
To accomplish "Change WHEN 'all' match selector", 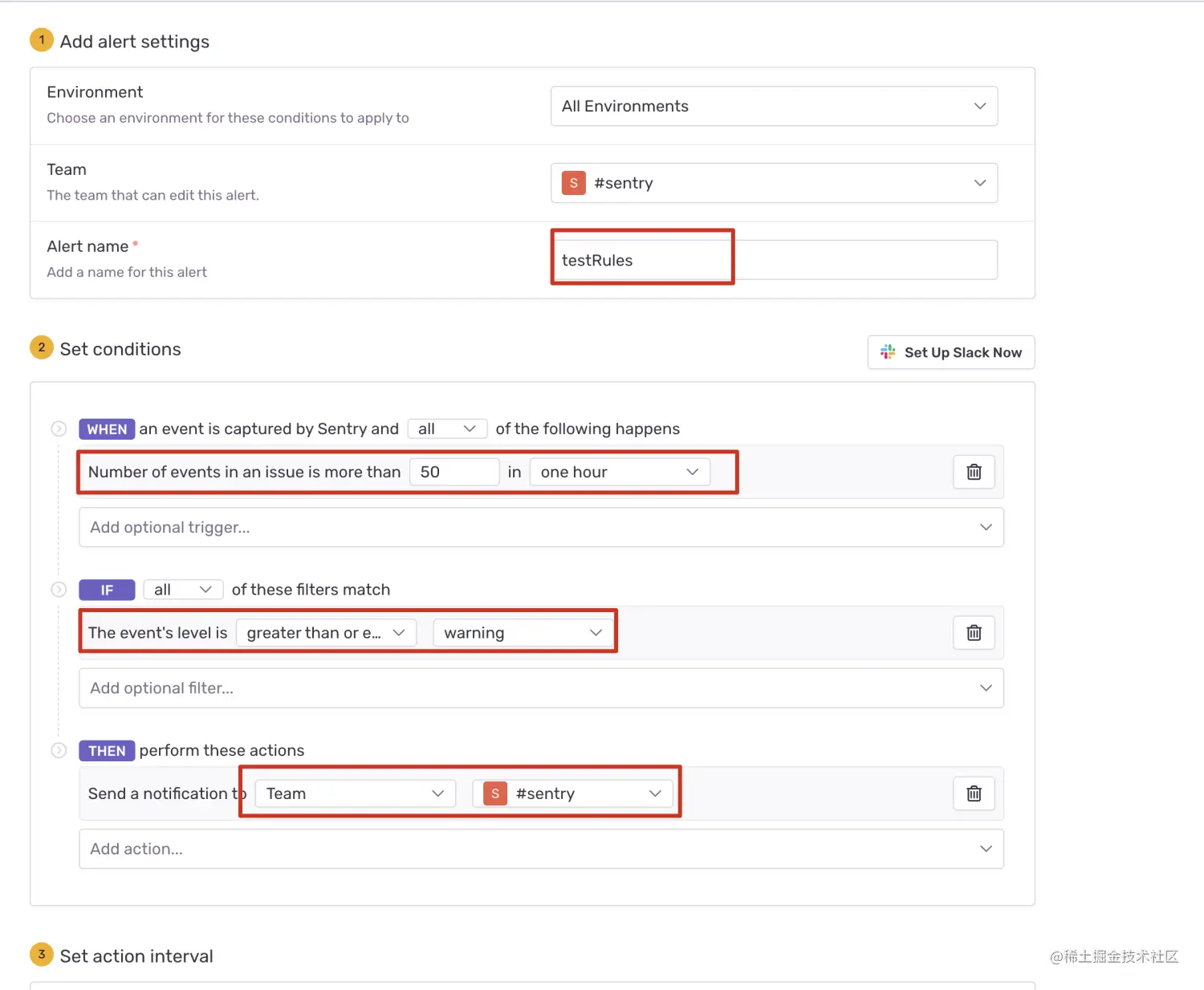I will (447, 428).
